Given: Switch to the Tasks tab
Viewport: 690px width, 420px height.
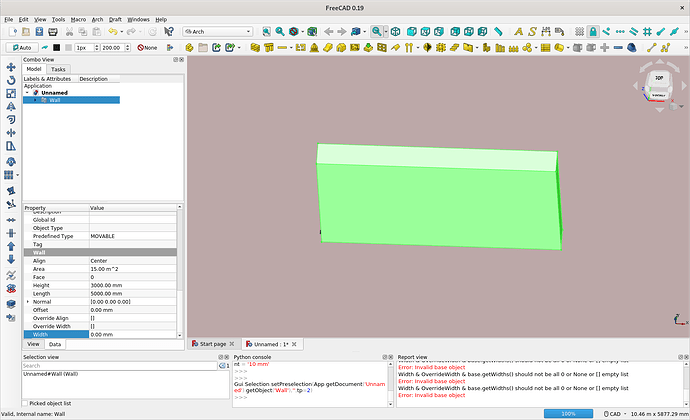Looking at the screenshot, I should (58, 69).
